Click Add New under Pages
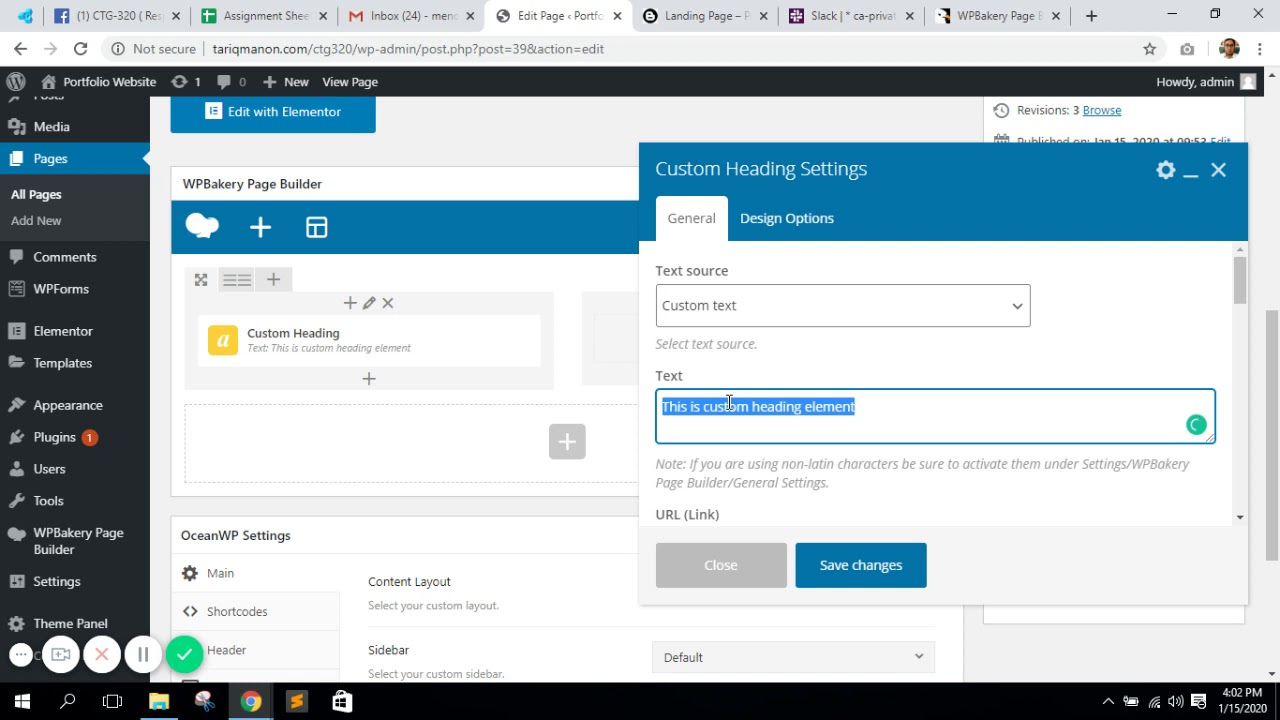 click(36, 221)
